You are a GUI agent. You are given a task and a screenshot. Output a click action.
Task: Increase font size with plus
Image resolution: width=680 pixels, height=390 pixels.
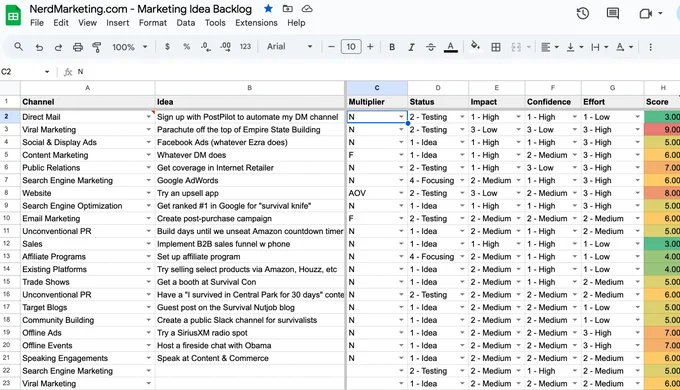point(370,46)
